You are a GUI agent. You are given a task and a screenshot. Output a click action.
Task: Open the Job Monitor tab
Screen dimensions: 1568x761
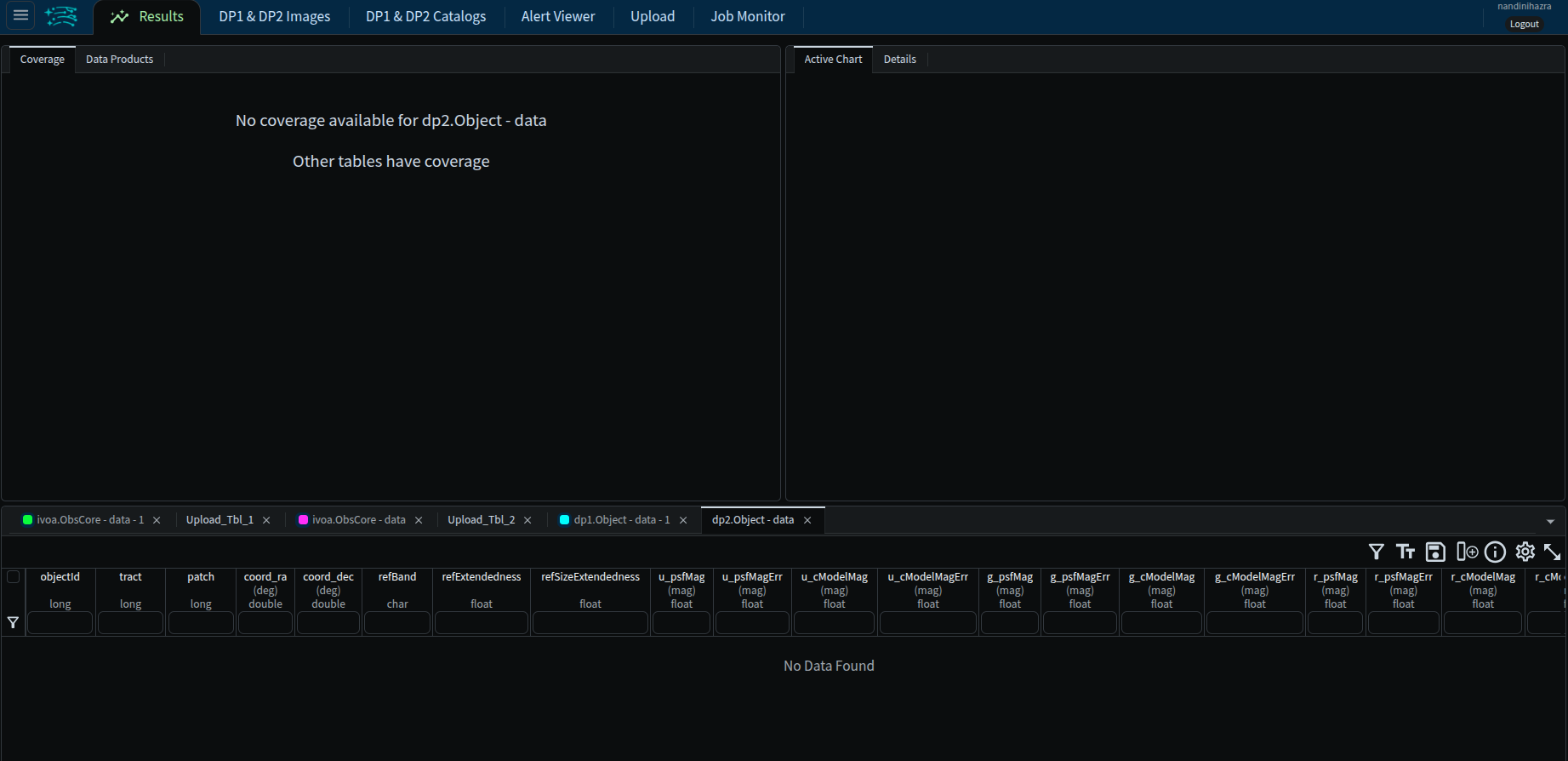click(x=748, y=17)
